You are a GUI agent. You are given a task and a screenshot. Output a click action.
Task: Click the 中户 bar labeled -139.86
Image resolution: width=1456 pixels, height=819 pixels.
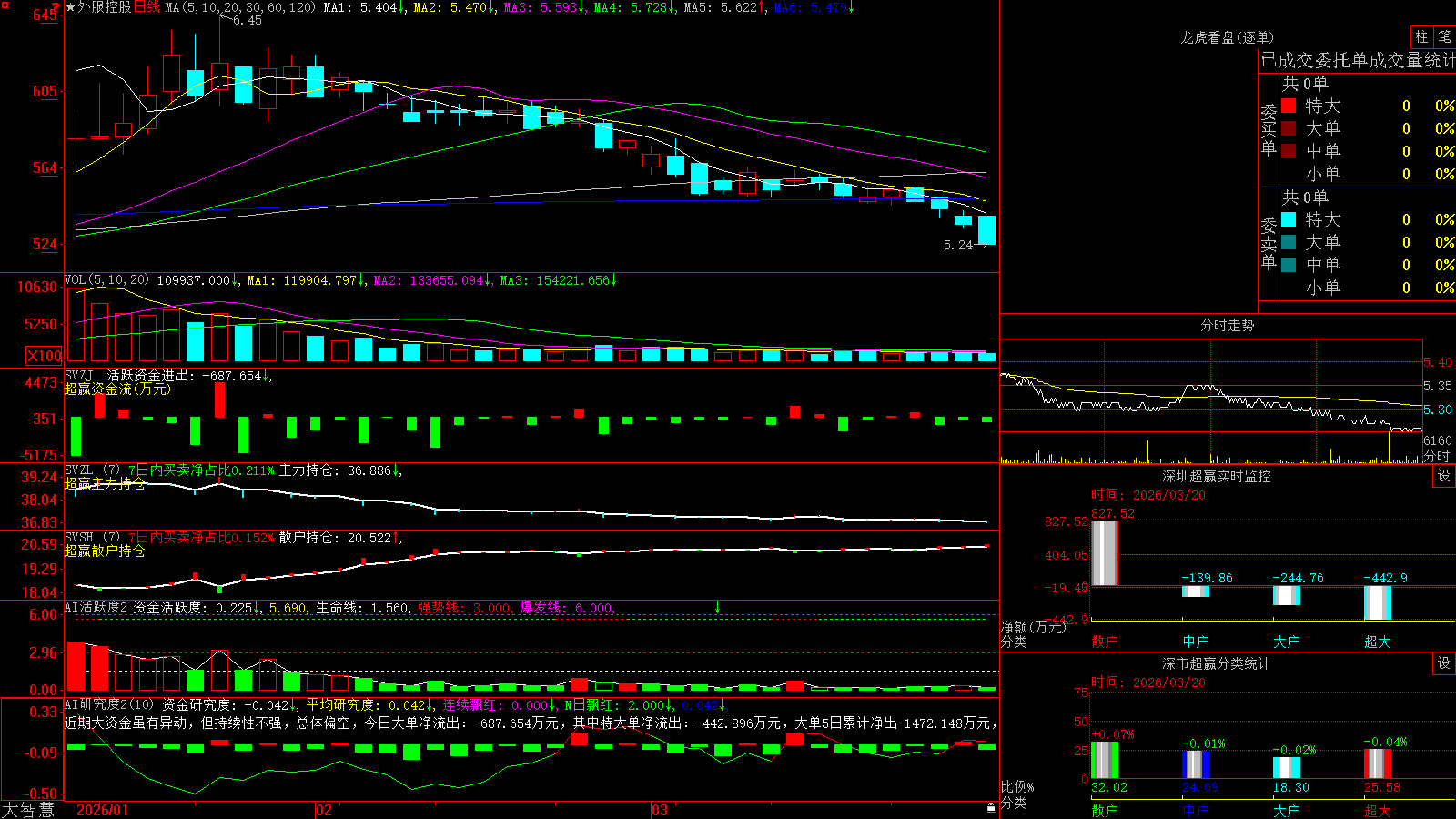click(1196, 591)
